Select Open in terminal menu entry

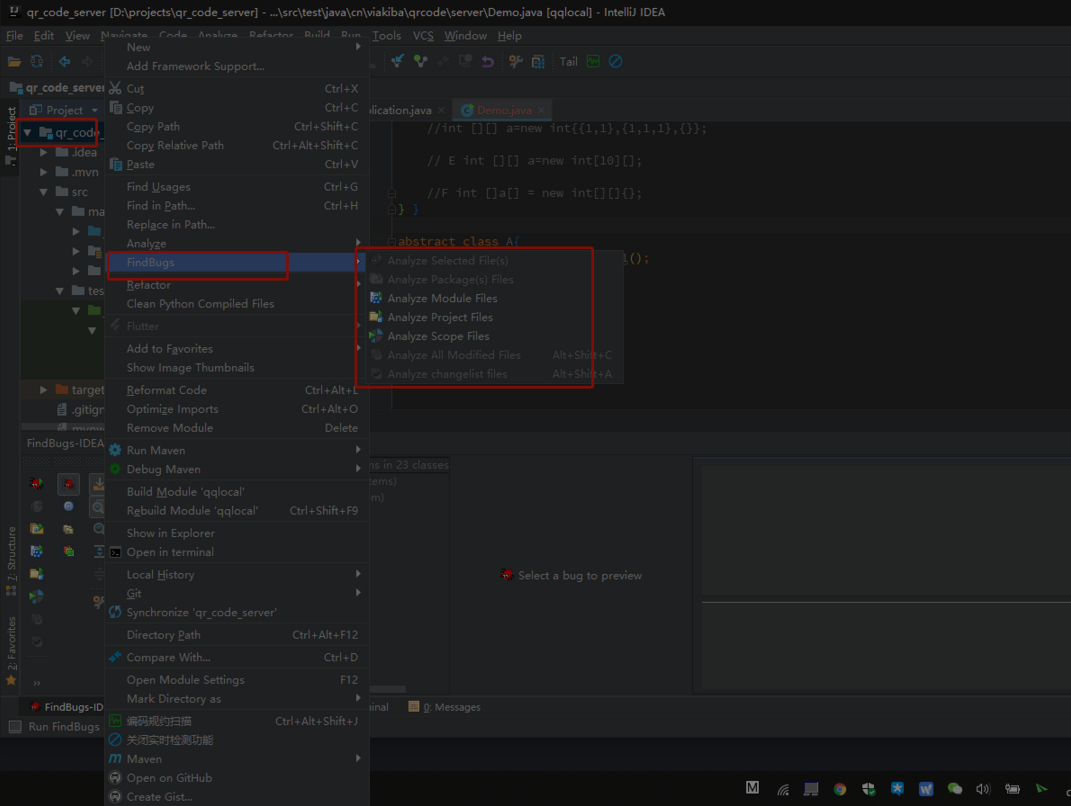click(x=237, y=552)
